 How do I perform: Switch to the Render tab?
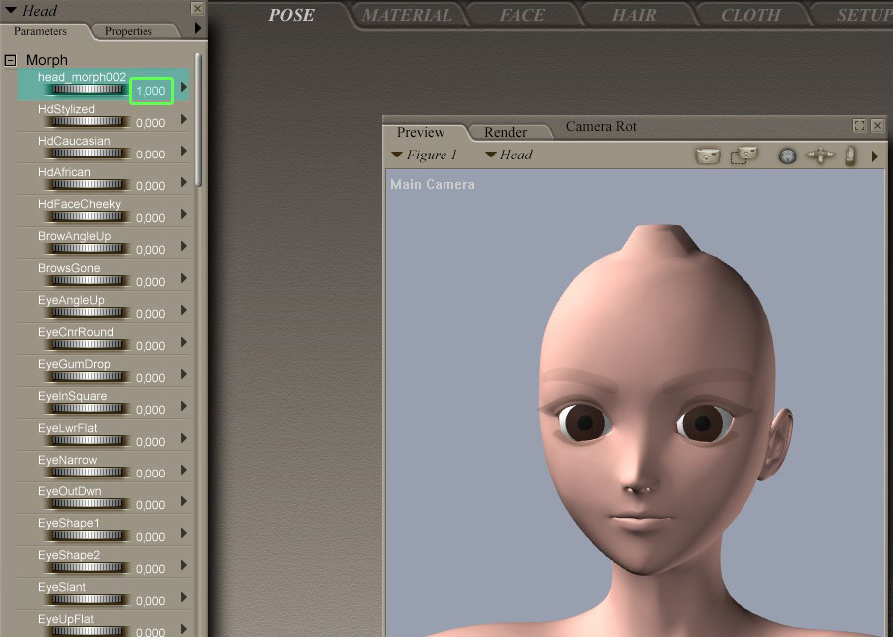[x=505, y=132]
